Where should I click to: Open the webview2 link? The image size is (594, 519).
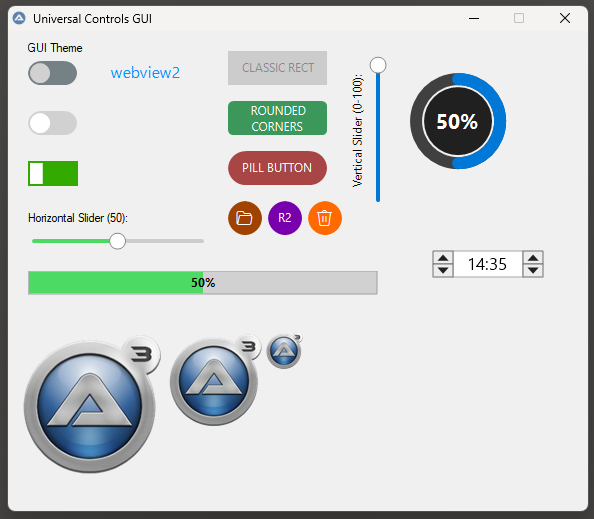point(145,73)
